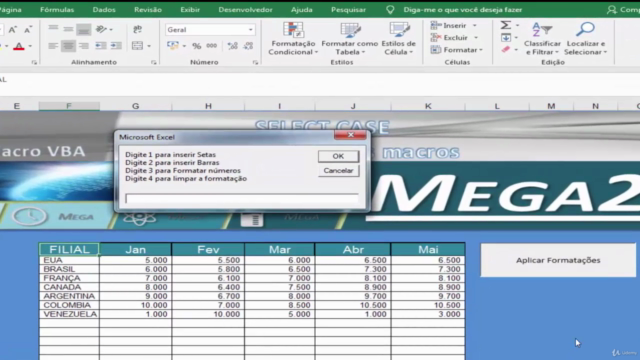Image resolution: width=640 pixels, height=360 pixels.
Task: Click the dialog's text input field
Action: (x=242, y=198)
